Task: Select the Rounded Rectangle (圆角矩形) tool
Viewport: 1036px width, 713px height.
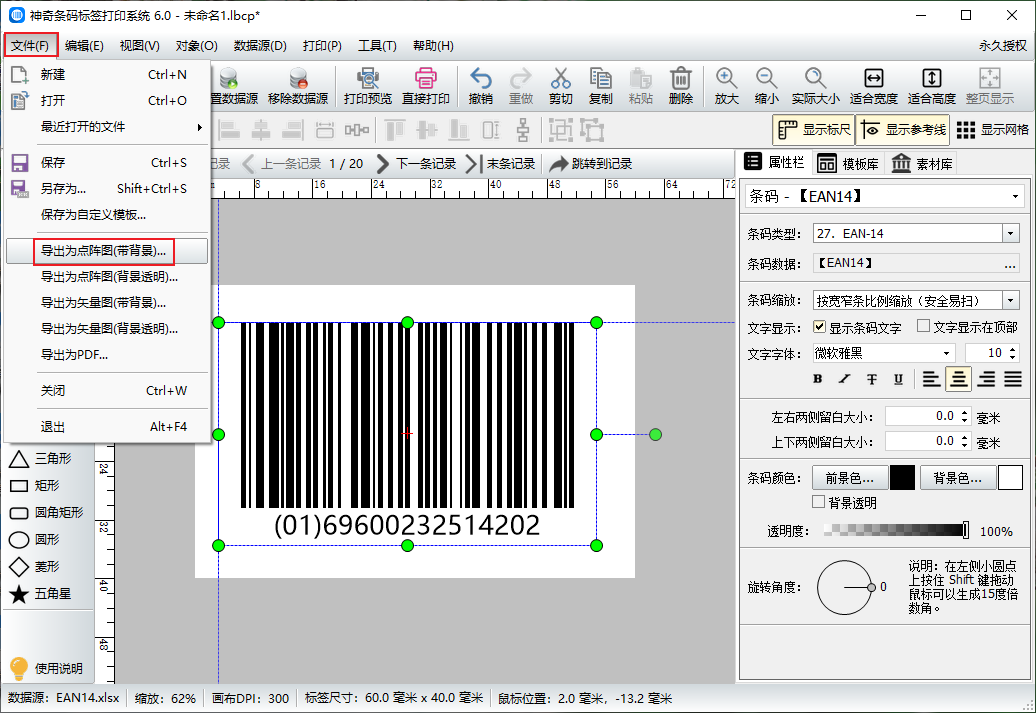Action: (x=46, y=513)
